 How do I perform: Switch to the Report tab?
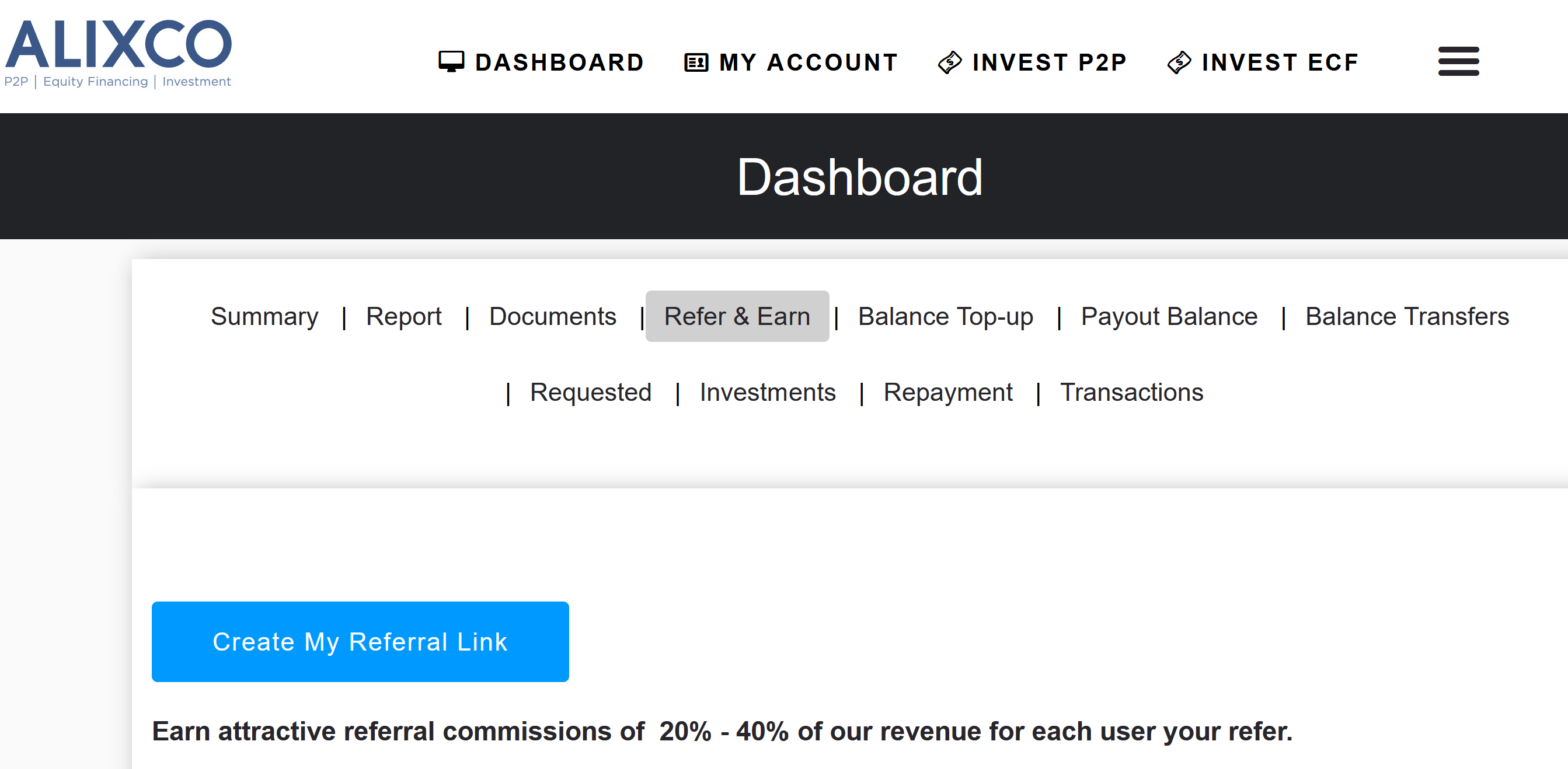point(403,316)
